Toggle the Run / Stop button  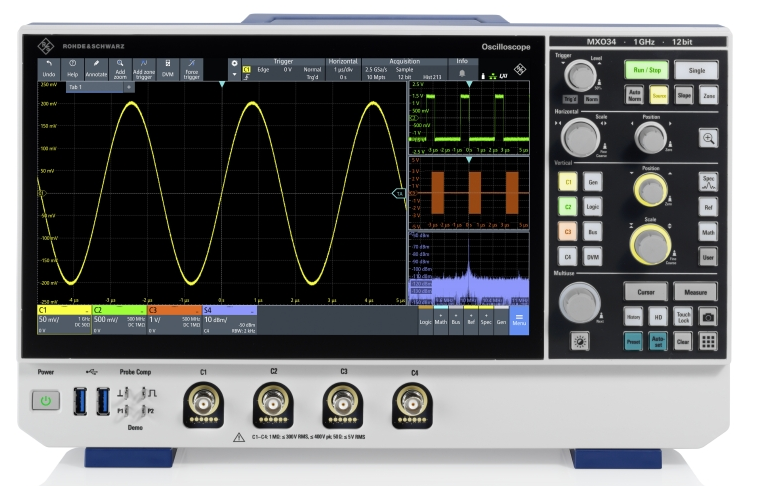coord(648,70)
